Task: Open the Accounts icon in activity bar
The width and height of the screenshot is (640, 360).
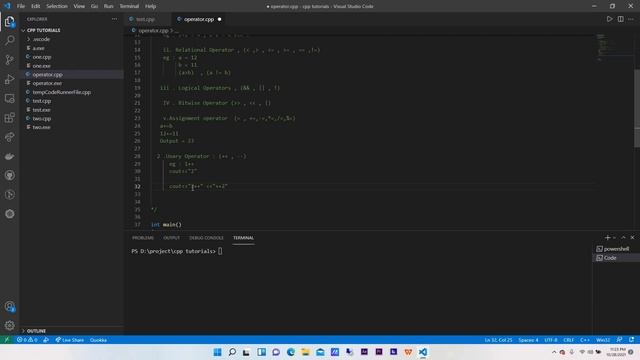Action: 9,307
